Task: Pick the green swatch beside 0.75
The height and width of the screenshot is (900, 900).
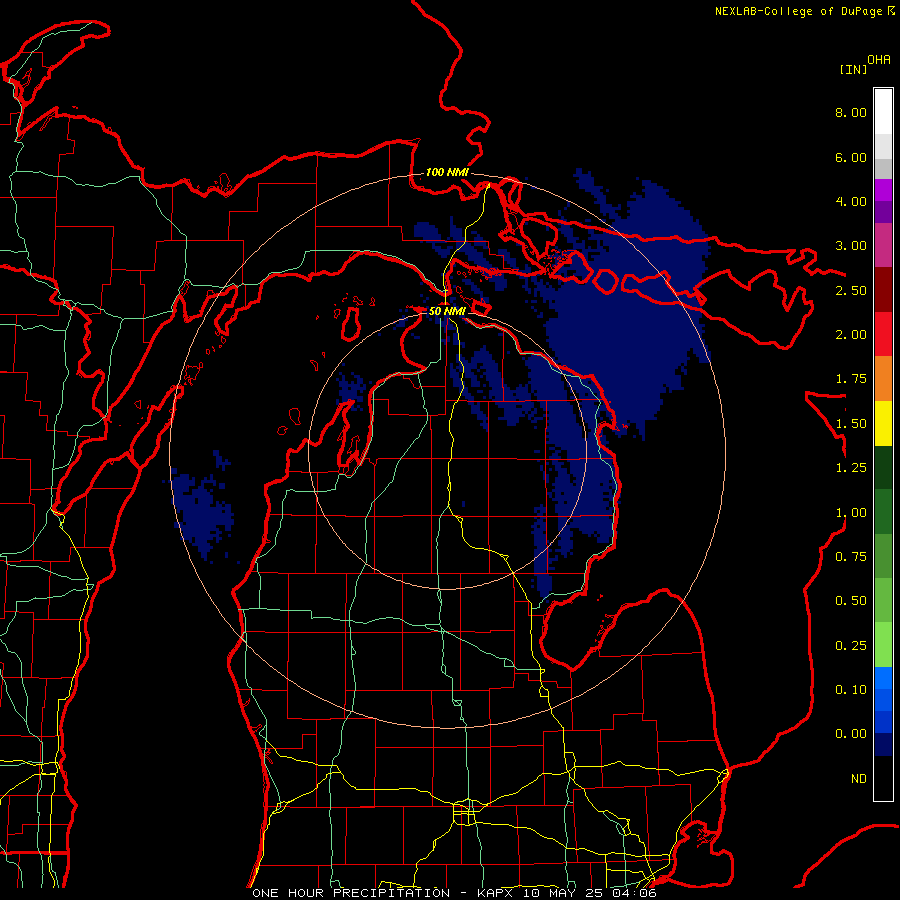Action: 883,557
